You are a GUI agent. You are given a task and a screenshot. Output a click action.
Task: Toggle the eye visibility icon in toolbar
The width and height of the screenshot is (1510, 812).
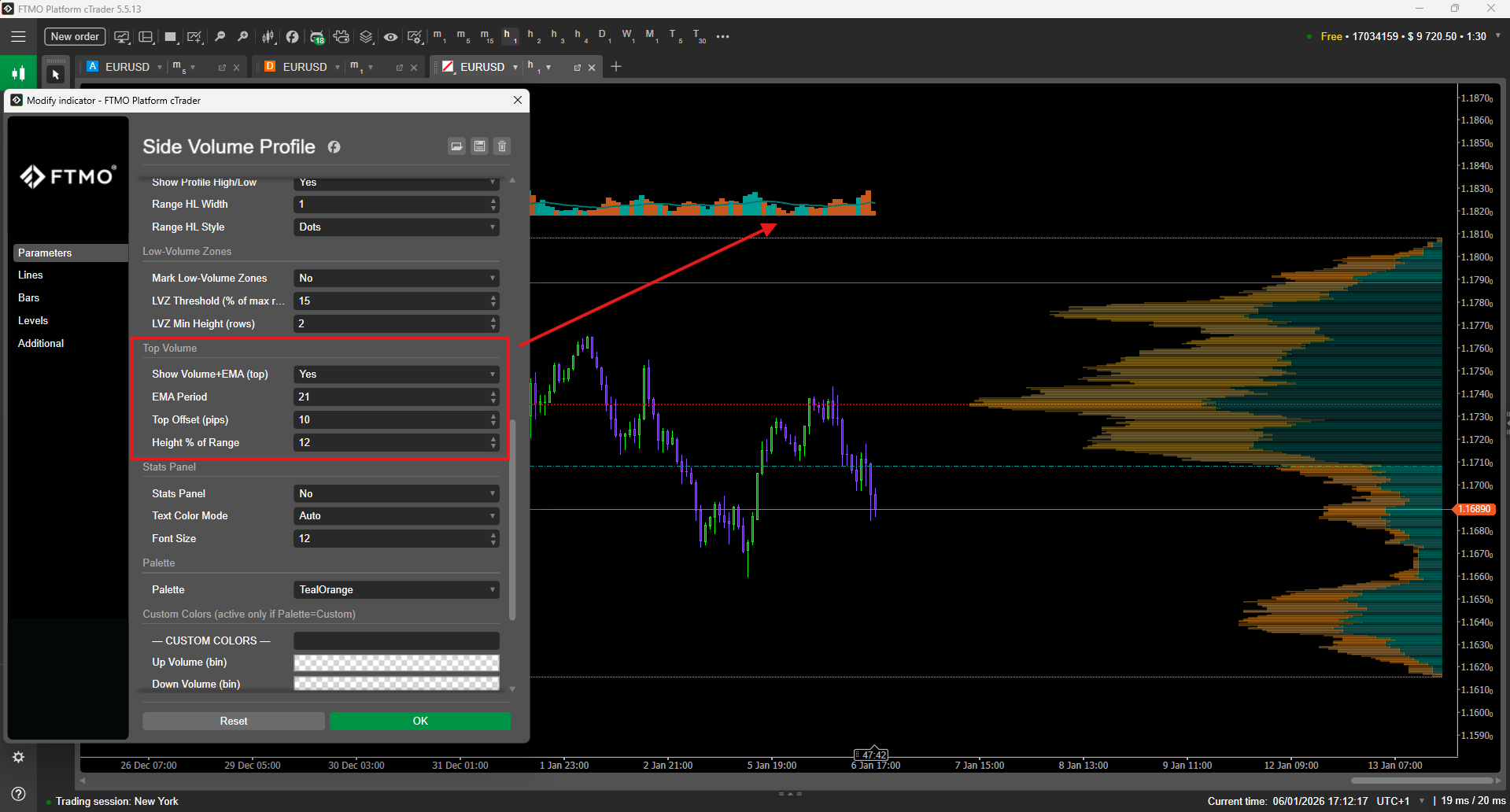[390, 36]
